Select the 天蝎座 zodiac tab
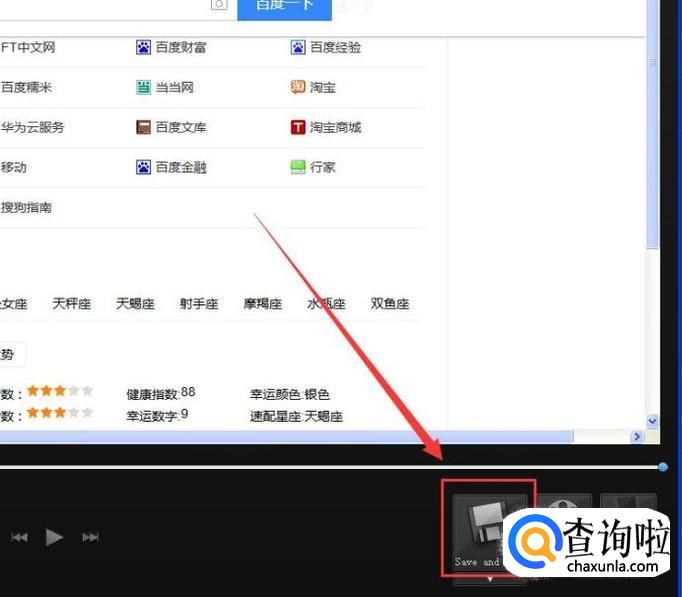Image resolution: width=682 pixels, height=597 pixels. (x=135, y=304)
